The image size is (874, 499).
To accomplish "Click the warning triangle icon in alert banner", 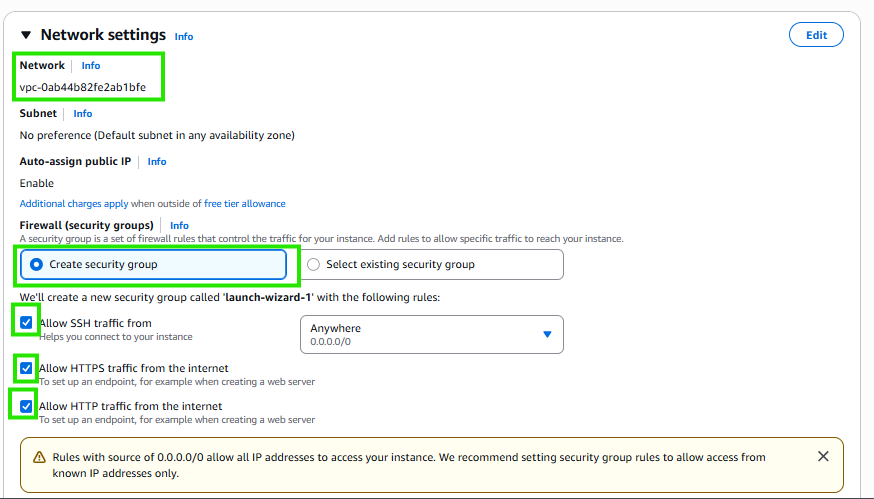I will click(39, 458).
